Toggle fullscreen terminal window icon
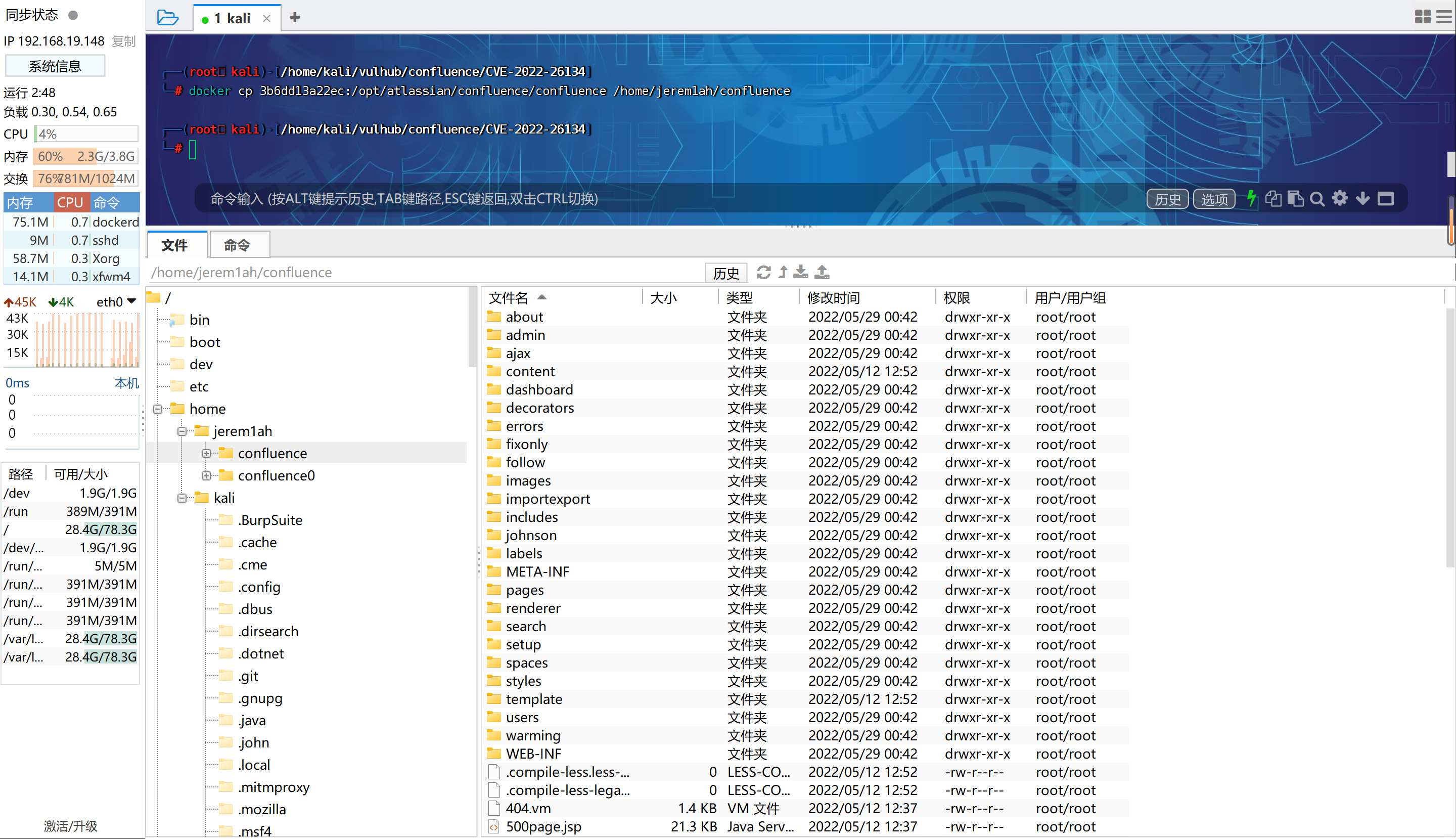The width and height of the screenshot is (1456, 839). point(1386,199)
